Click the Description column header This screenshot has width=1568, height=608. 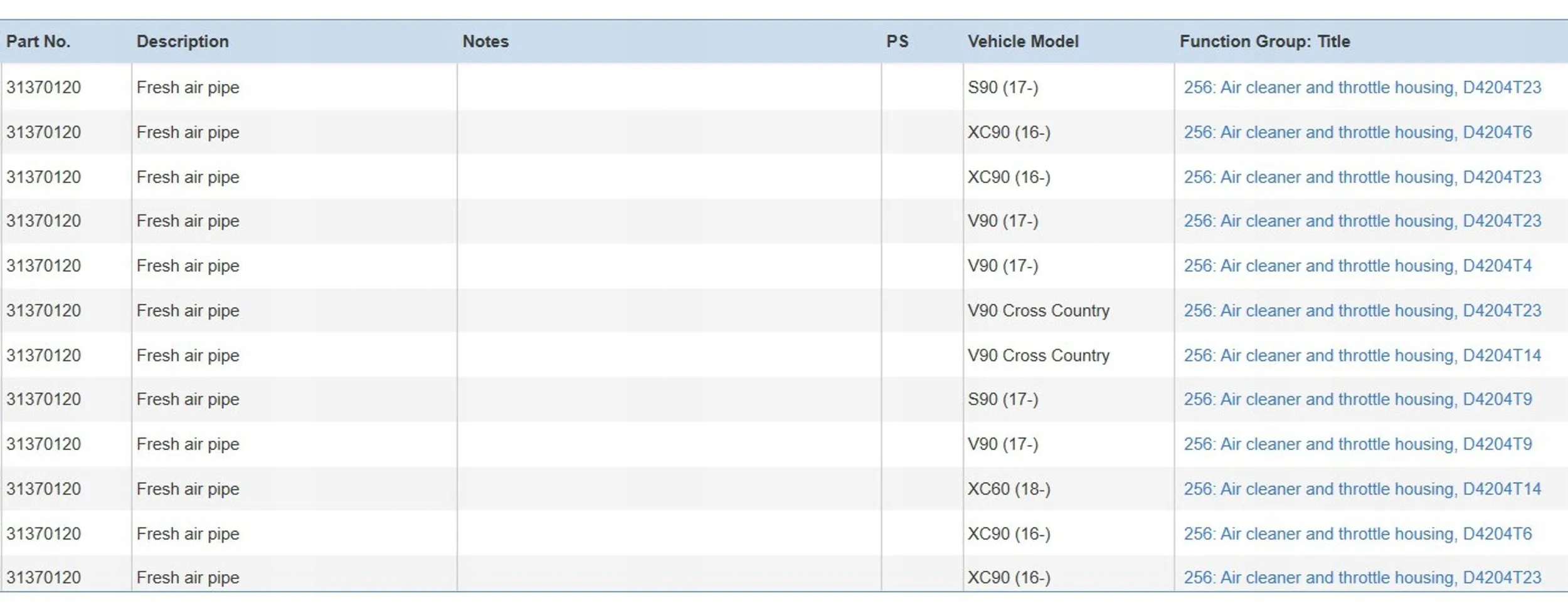[183, 41]
